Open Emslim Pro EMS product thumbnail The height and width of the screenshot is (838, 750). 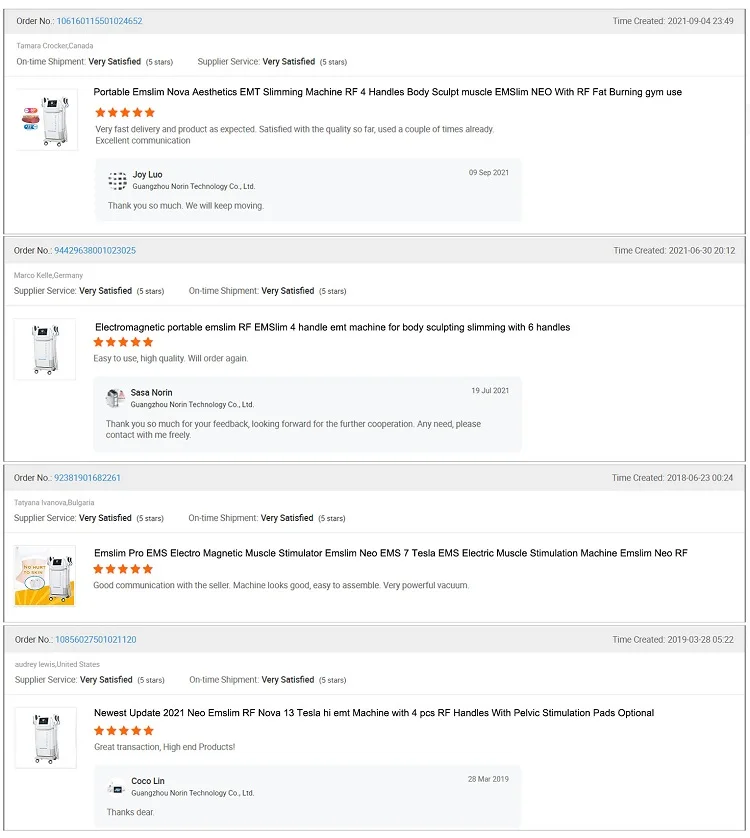point(45,576)
